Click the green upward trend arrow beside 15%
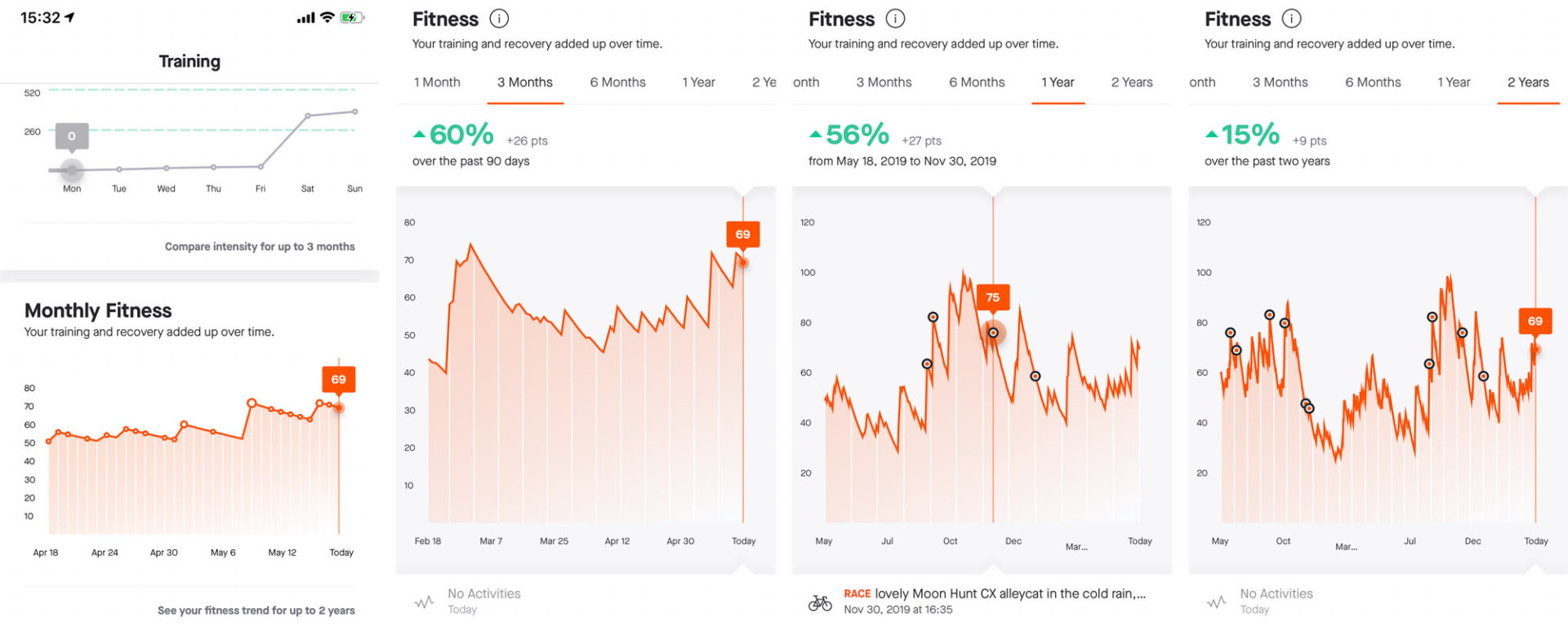 [1211, 133]
